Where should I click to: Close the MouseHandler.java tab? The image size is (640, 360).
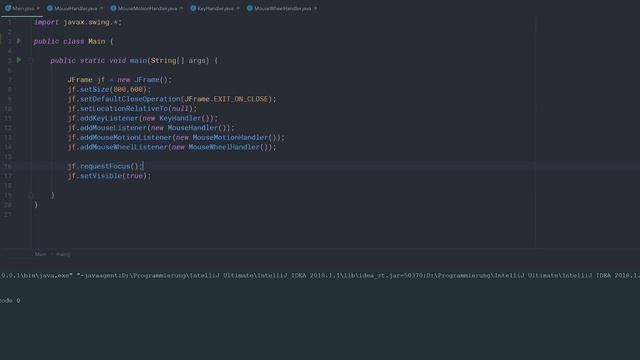click(101, 8)
